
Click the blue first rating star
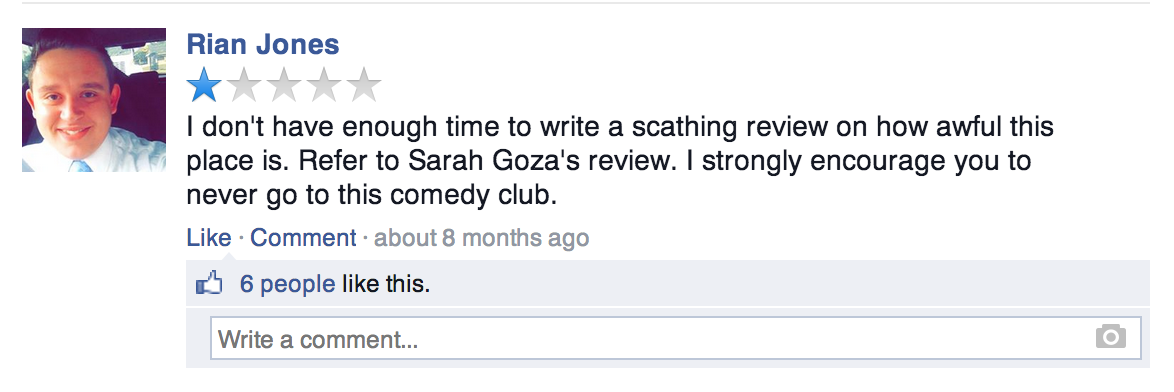coord(204,85)
